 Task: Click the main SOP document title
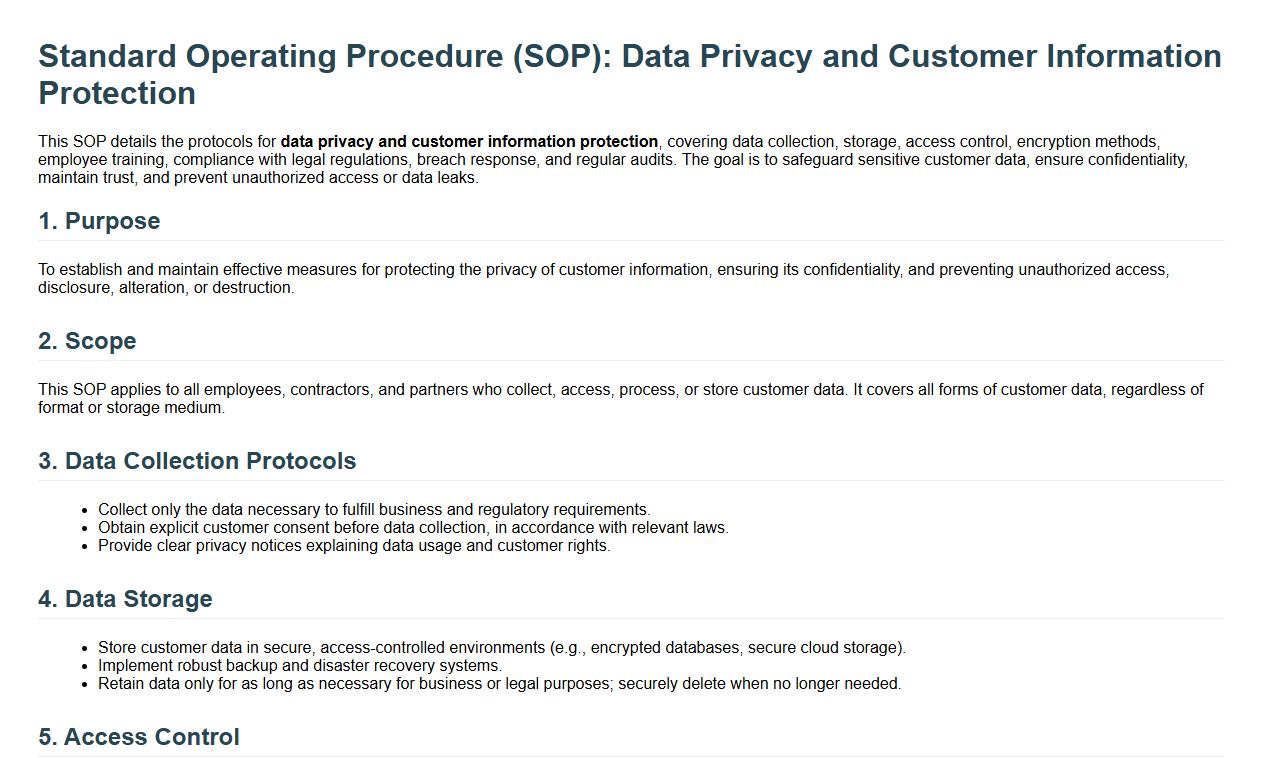point(629,57)
